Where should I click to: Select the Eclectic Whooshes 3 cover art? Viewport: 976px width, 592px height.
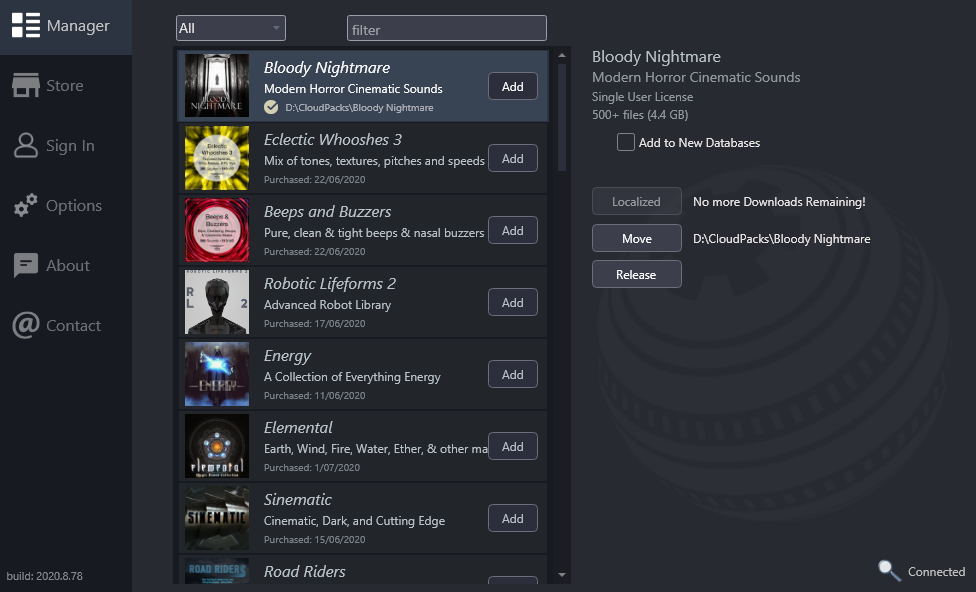tap(217, 157)
